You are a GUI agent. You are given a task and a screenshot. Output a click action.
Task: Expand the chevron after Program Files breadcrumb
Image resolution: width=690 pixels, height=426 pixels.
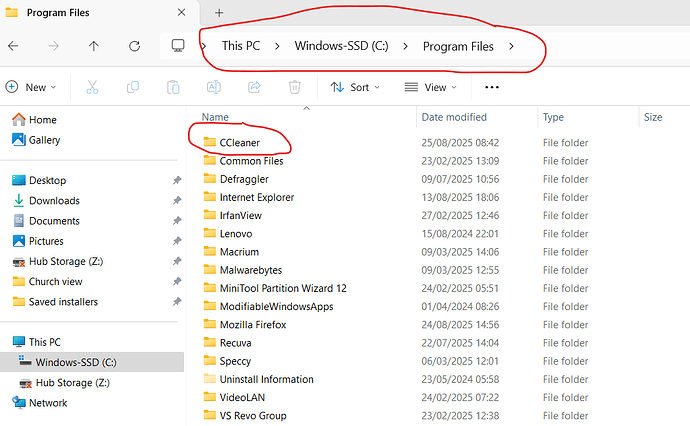(x=512, y=46)
